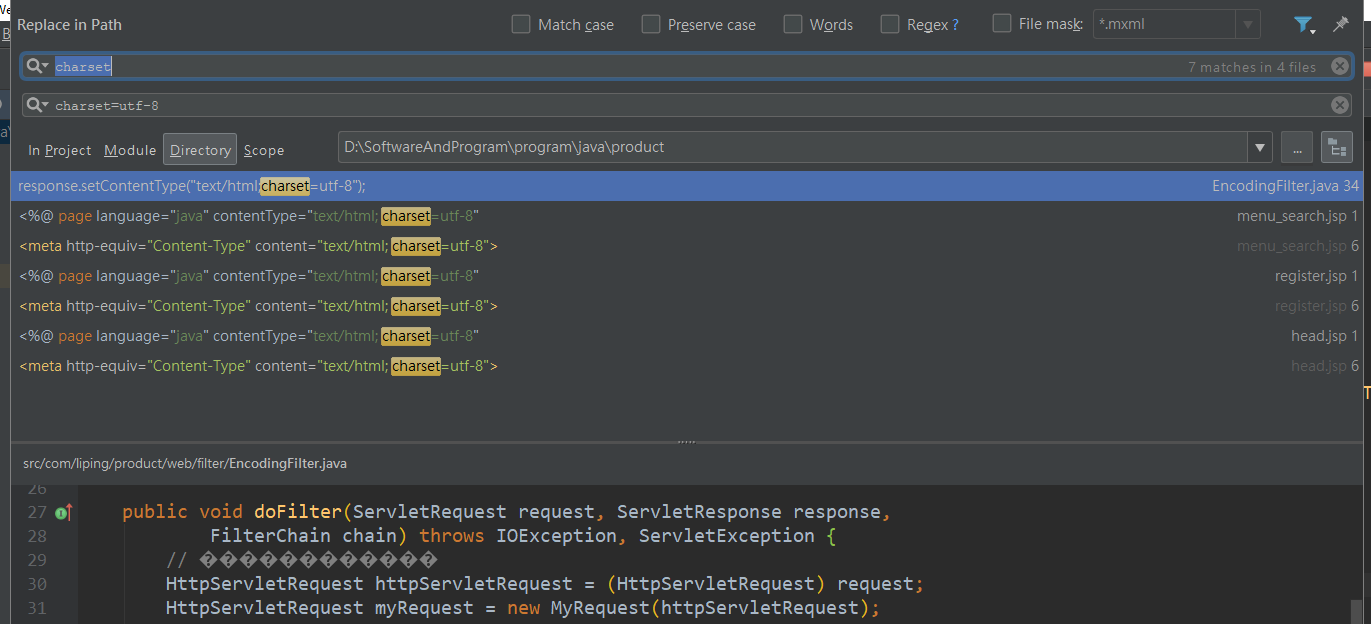Browse for directory with ellipsis button
Screen dimensions: 1371x624
[x=1296, y=148]
